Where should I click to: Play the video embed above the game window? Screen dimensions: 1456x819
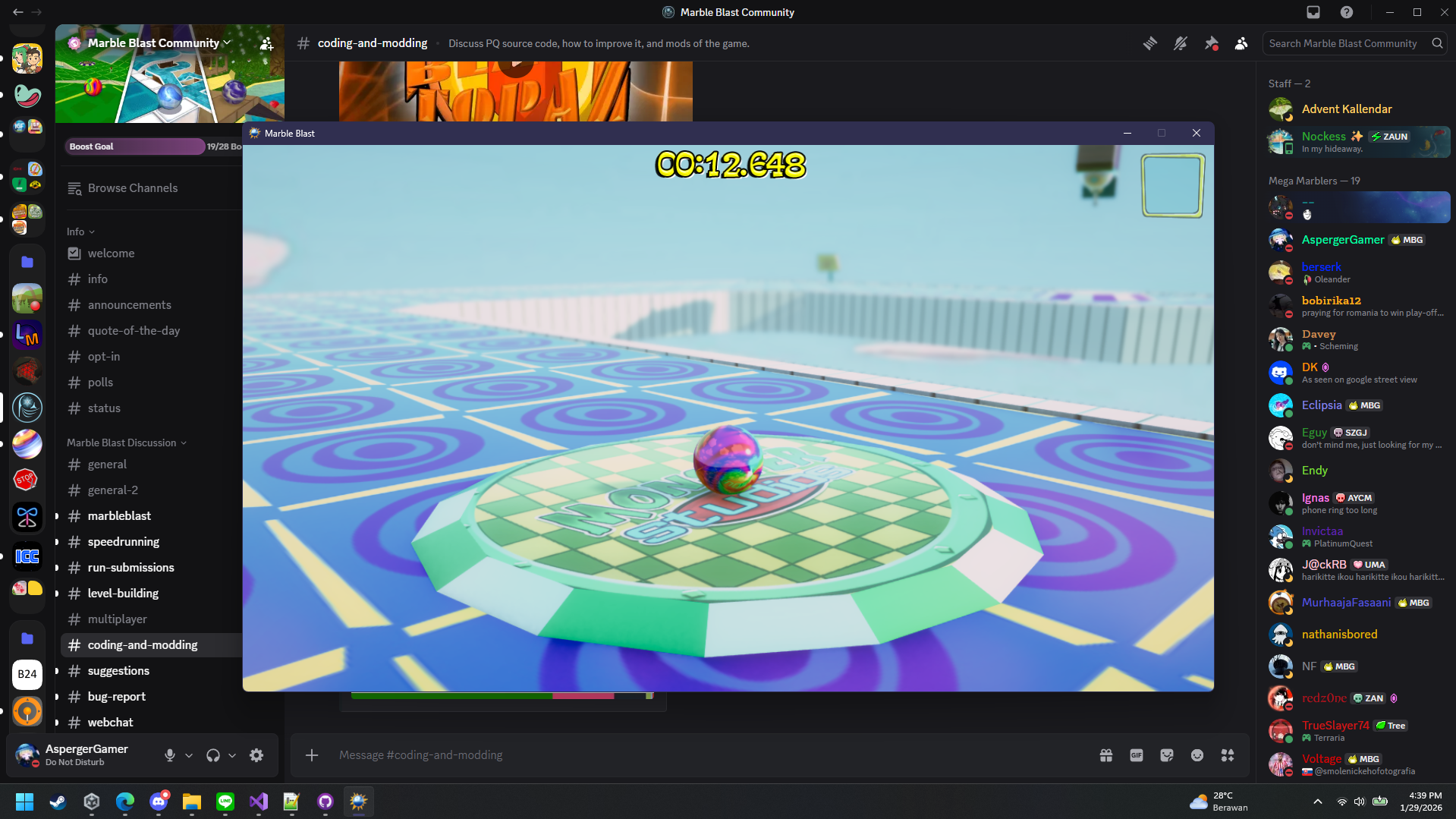pos(515,66)
